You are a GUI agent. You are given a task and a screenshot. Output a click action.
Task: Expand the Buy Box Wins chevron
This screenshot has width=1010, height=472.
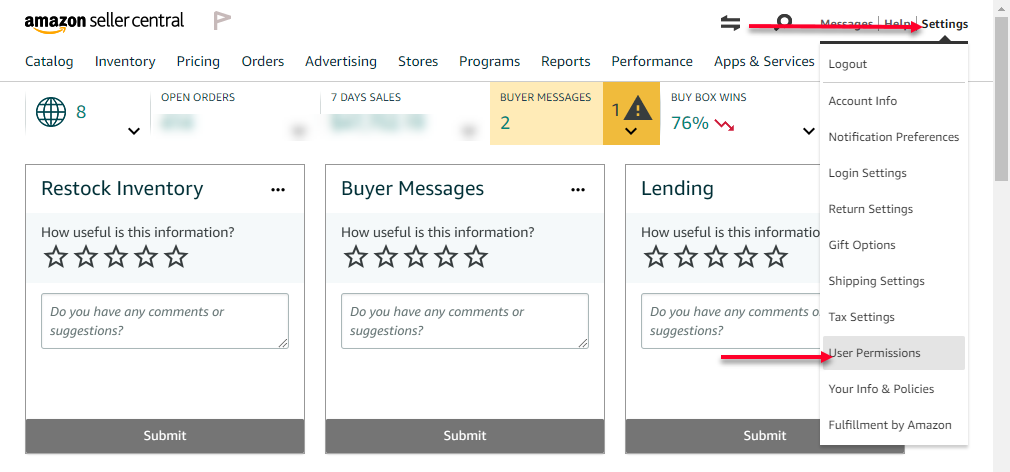(809, 131)
